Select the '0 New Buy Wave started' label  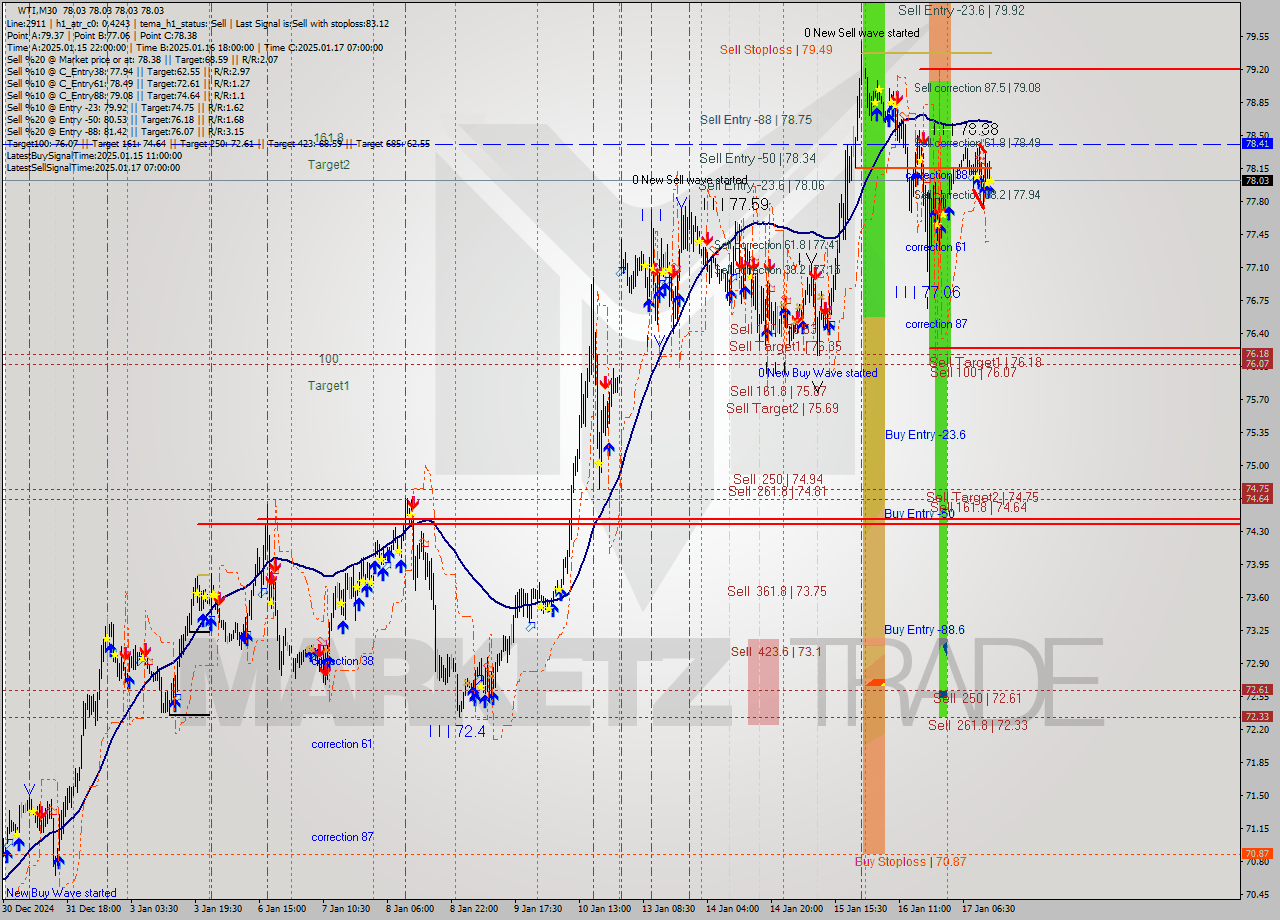pos(817,373)
